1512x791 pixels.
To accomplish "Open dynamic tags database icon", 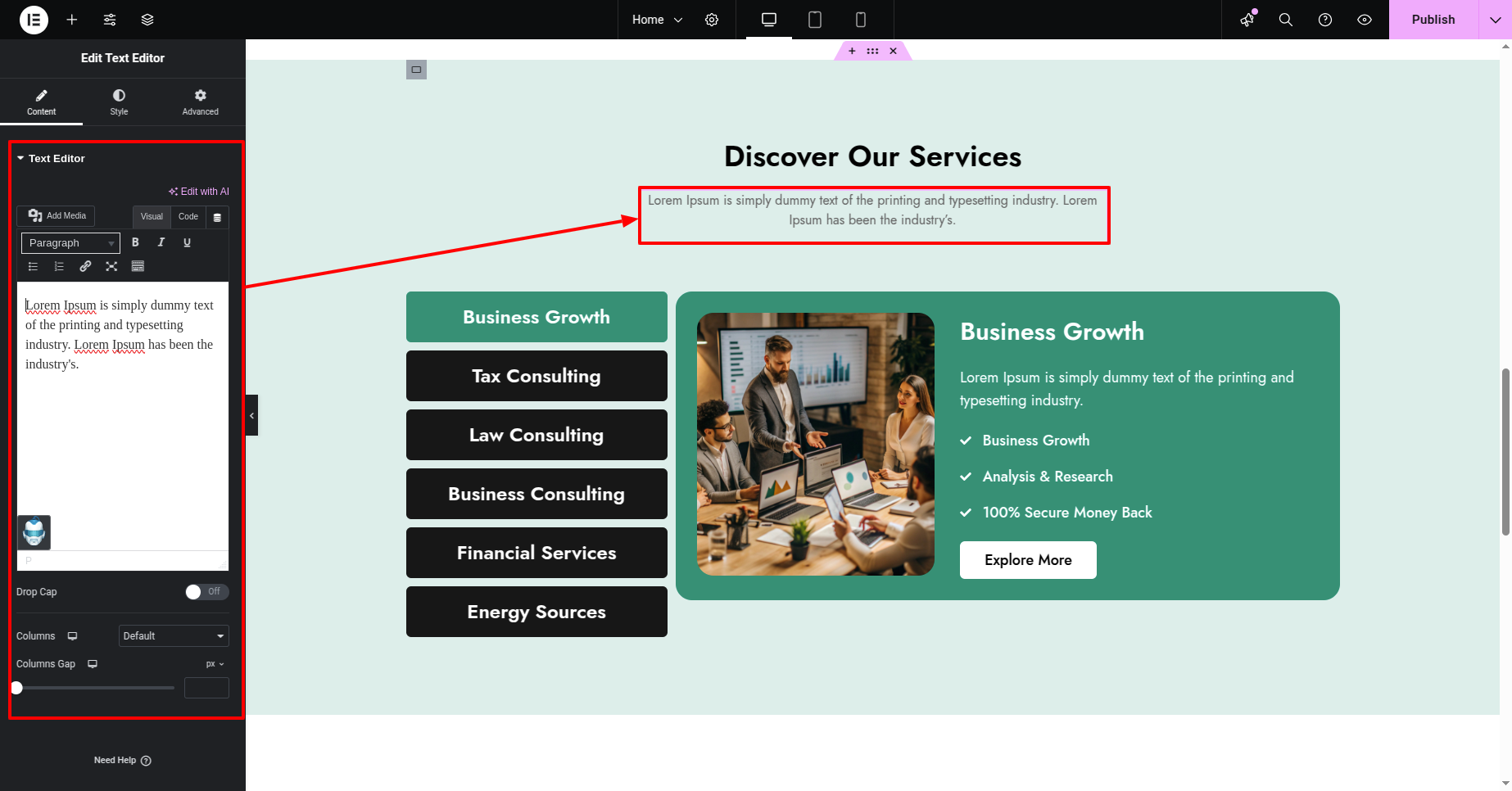I will point(217,217).
